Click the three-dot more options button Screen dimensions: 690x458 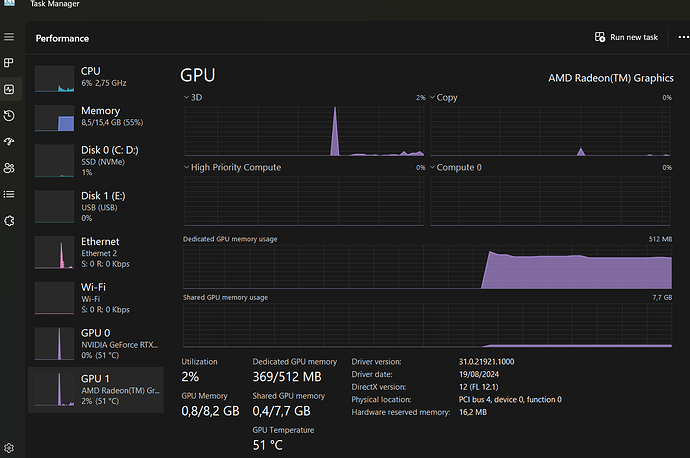(683, 37)
